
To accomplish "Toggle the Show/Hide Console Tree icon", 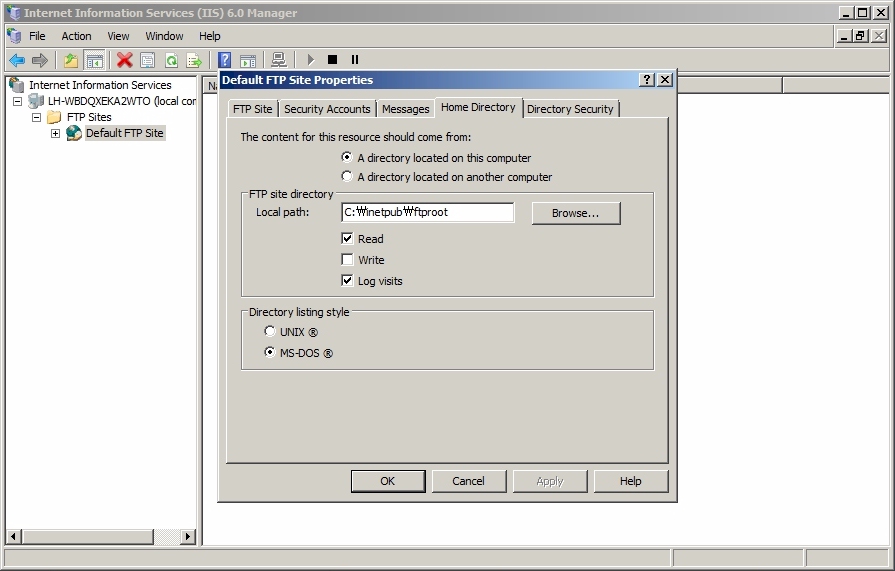I will click(94, 59).
